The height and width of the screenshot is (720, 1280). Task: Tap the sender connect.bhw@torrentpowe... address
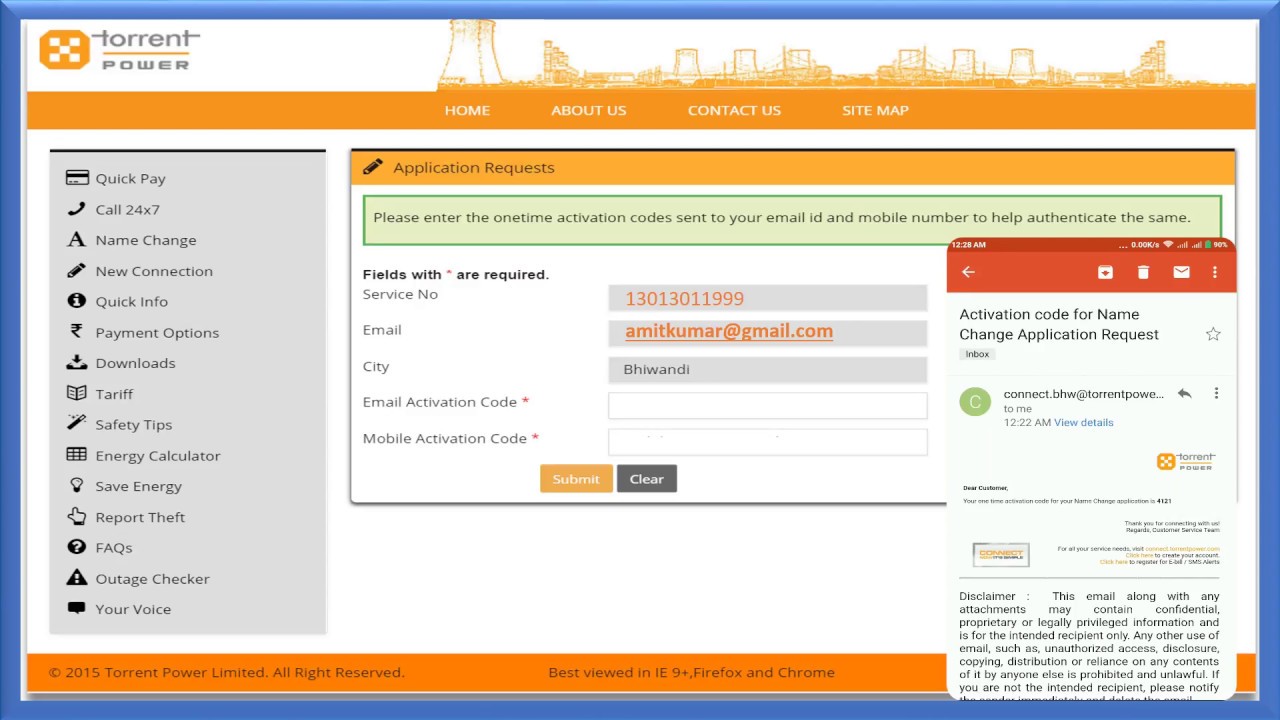click(1083, 394)
